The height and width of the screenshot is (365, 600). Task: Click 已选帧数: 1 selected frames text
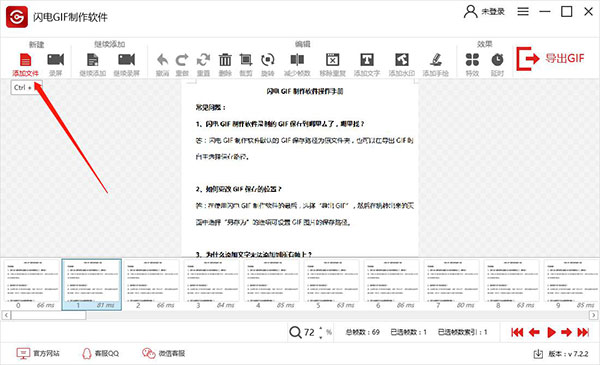click(x=408, y=332)
